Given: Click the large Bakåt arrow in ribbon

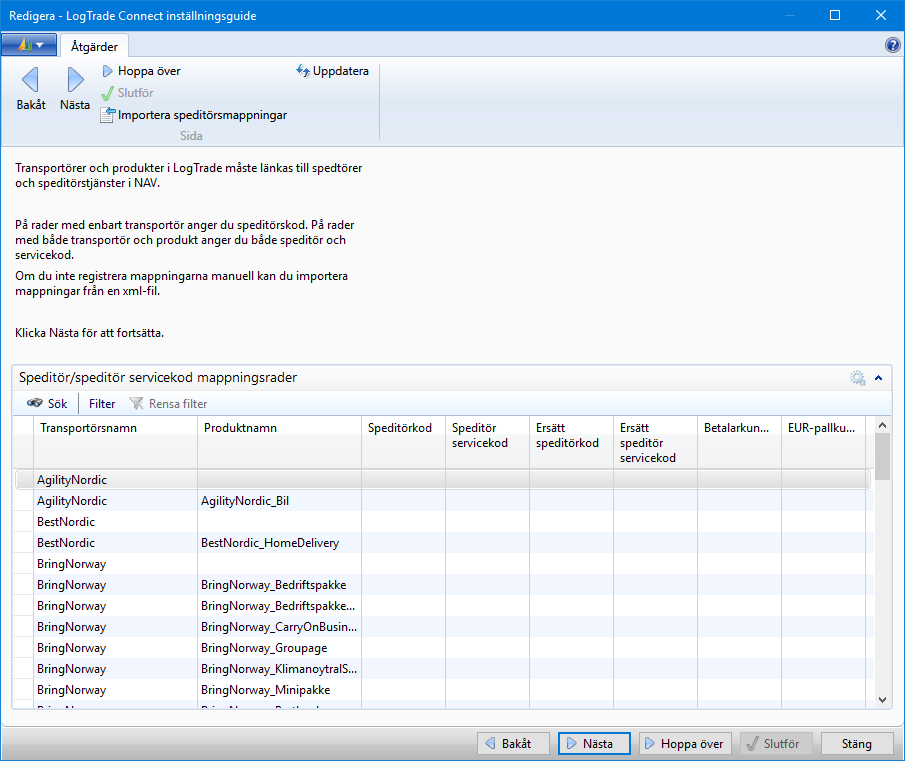Looking at the screenshot, I should pyautogui.click(x=31, y=88).
